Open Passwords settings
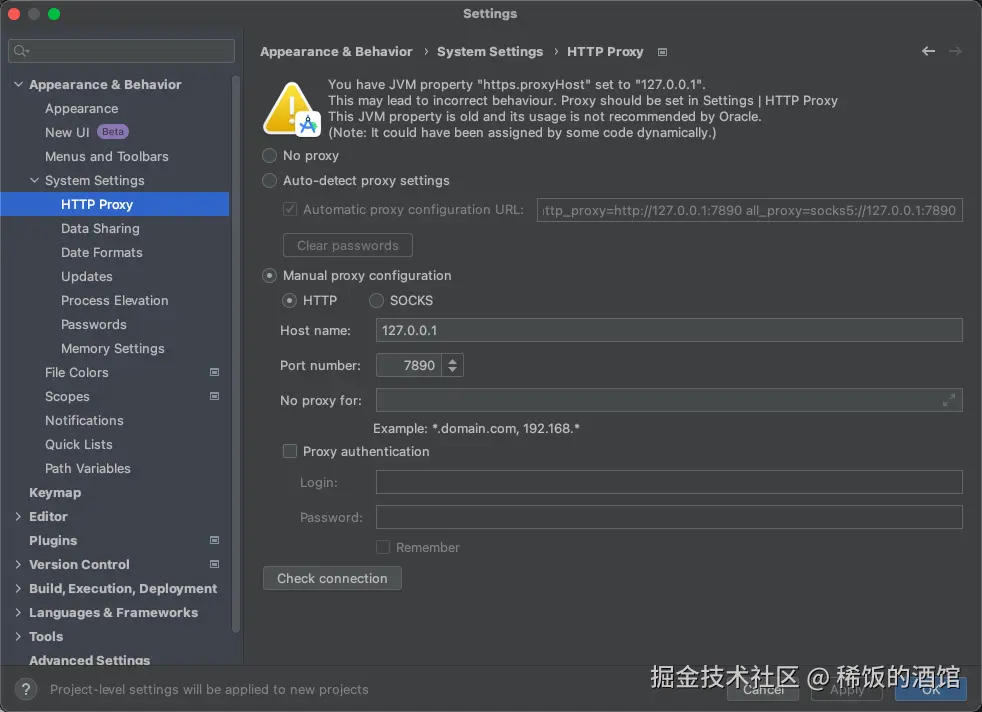The width and height of the screenshot is (982, 712). click(93, 324)
